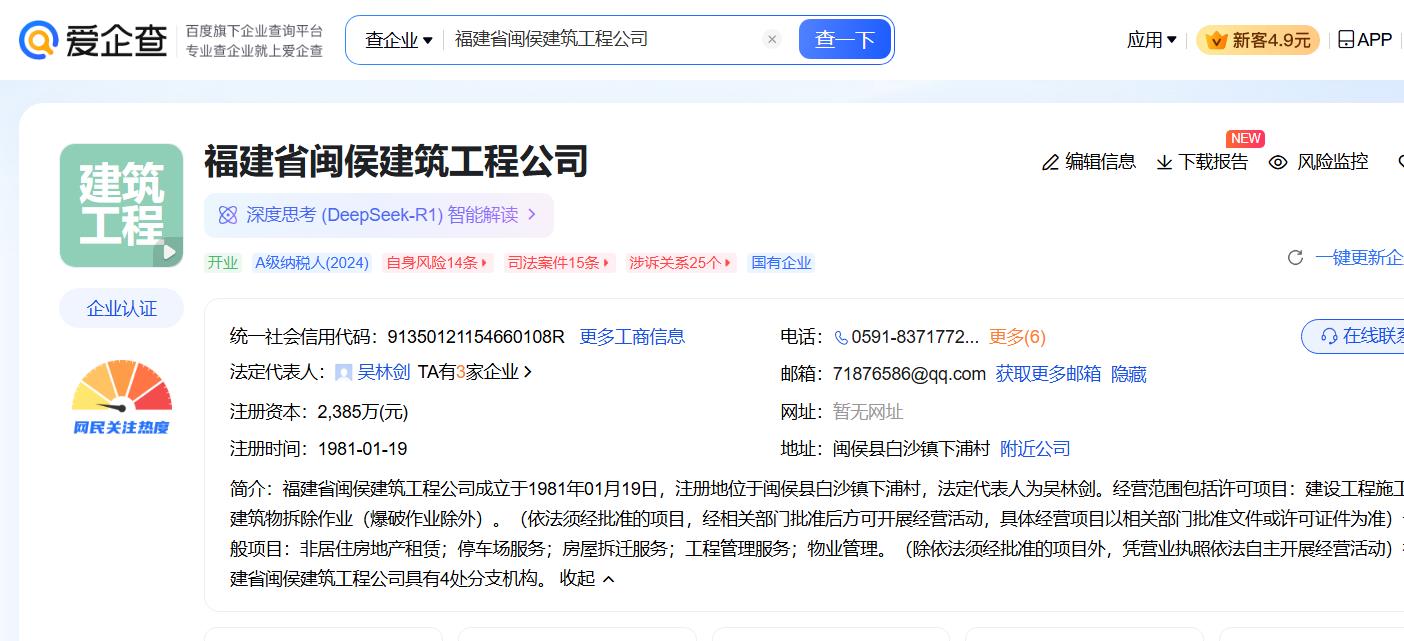
Task: Open the 查企业 search type dropdown
Action: (x=398, y=40)
